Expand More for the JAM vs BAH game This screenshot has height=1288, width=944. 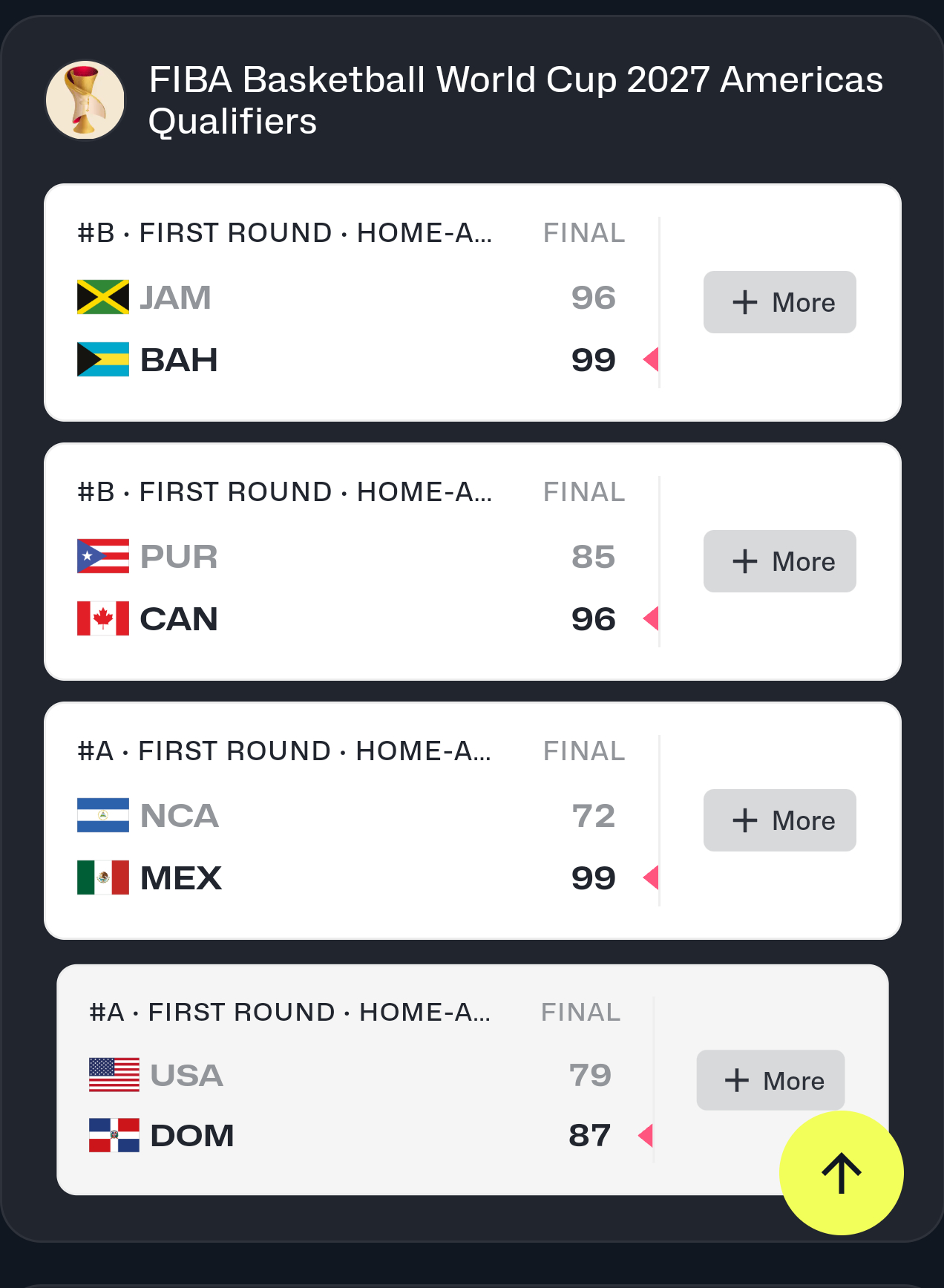click(x=779, y=302)
